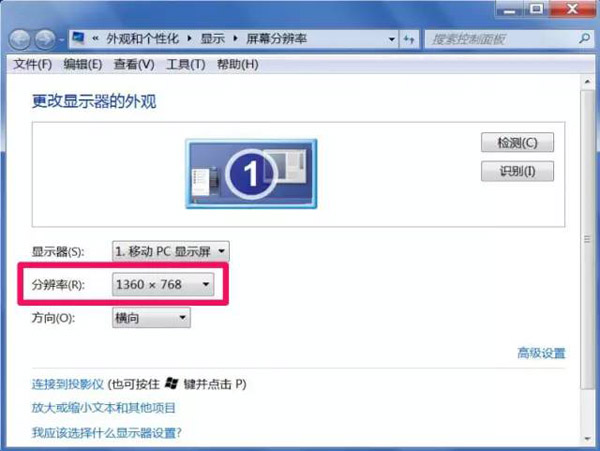
Task: Expand breadcrumb arrow after 显示
Action: point(235,39)
